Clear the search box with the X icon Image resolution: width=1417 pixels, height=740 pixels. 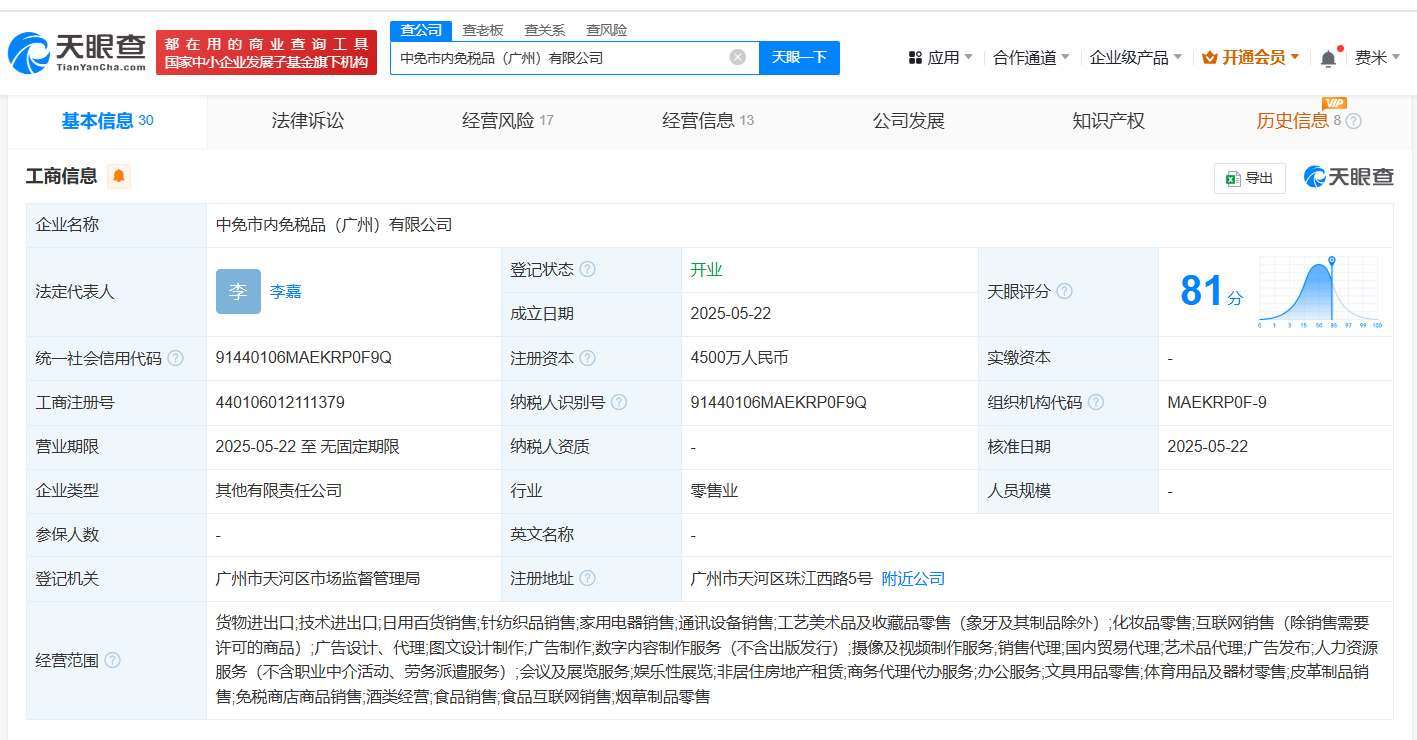[738, 57]
